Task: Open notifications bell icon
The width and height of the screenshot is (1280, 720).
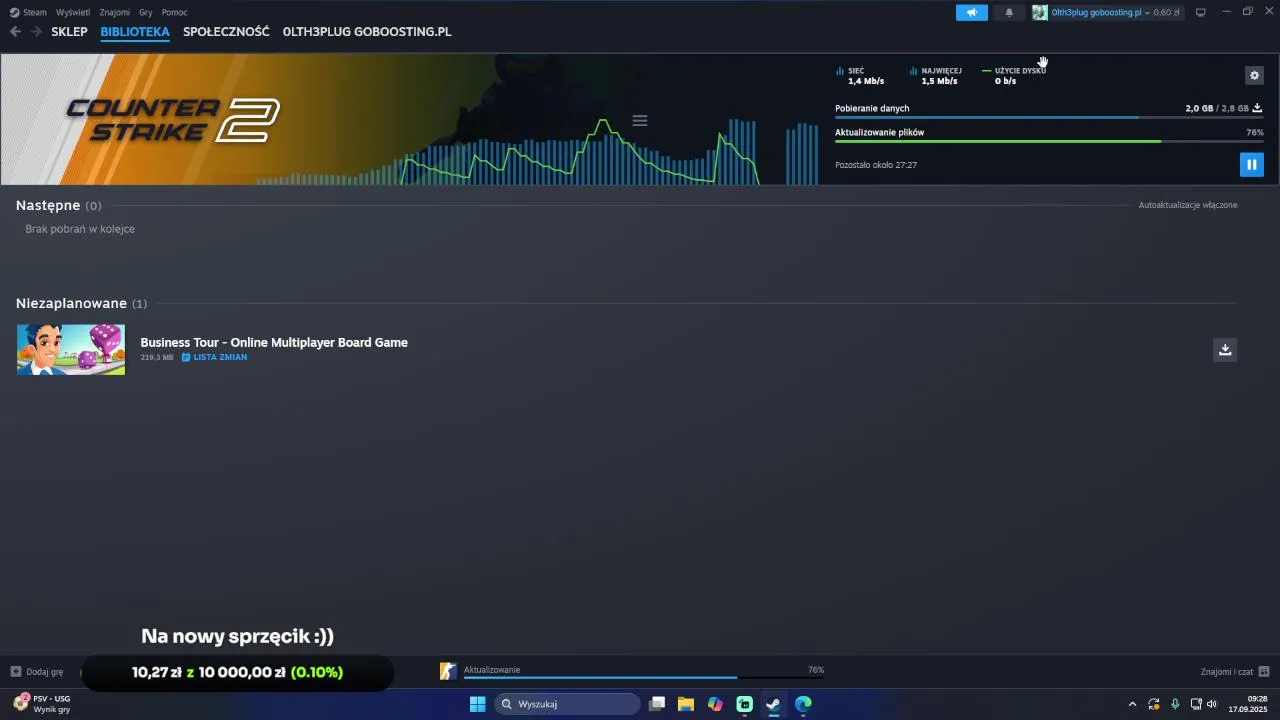Action: [1009, 12]
